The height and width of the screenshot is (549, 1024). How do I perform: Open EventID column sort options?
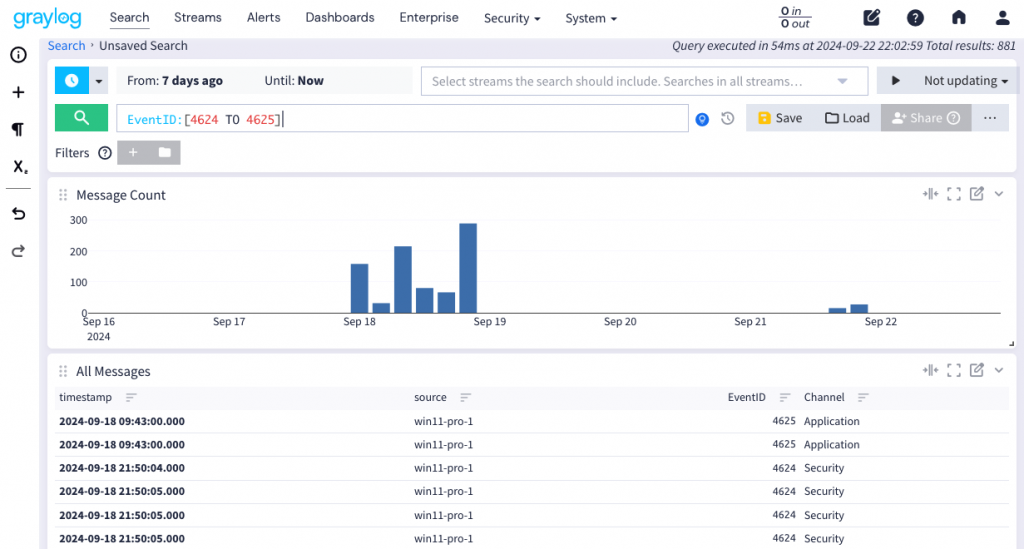[785, 398]
